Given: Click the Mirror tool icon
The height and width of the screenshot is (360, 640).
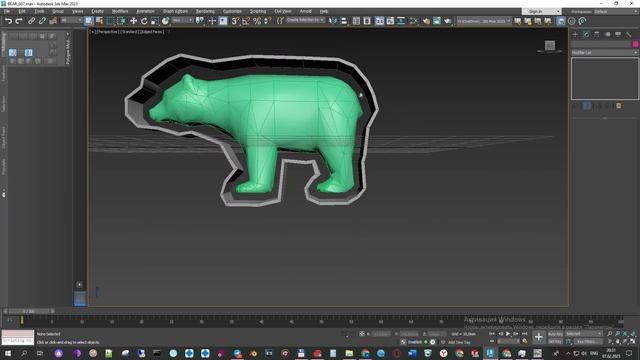Looking at the screenshot, I should pos(333,21).
